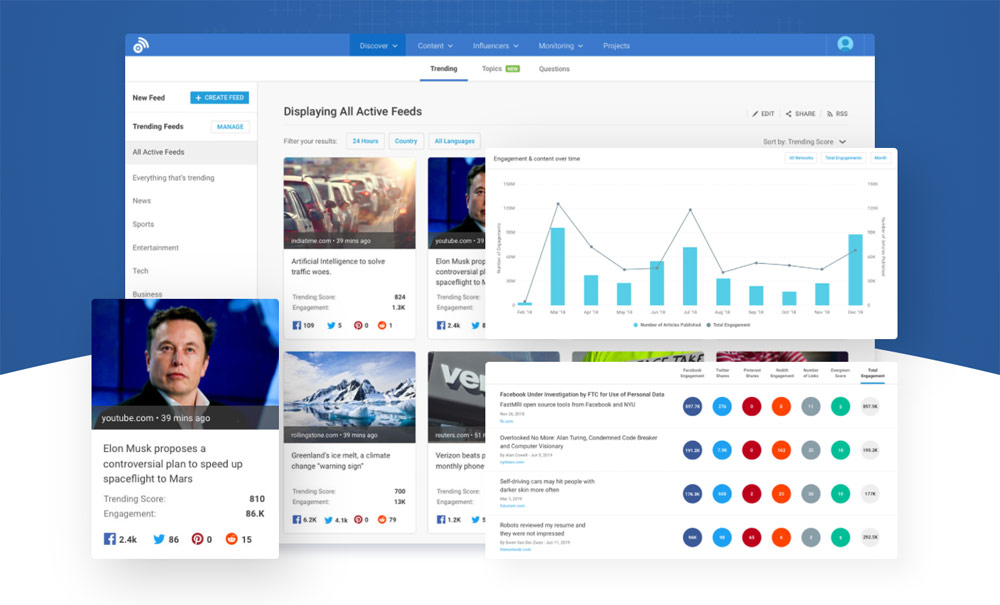The width and height of the screenshot is (1000, 605).
Task: Open 'Greenland's ice melt' article headline
Action: [x=341, y=460]
